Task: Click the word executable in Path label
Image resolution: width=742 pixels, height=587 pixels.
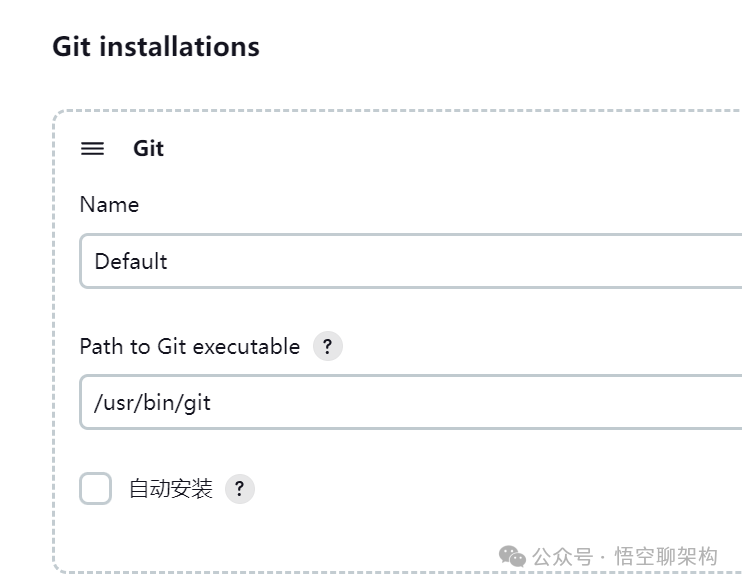Action: point(246,347)
